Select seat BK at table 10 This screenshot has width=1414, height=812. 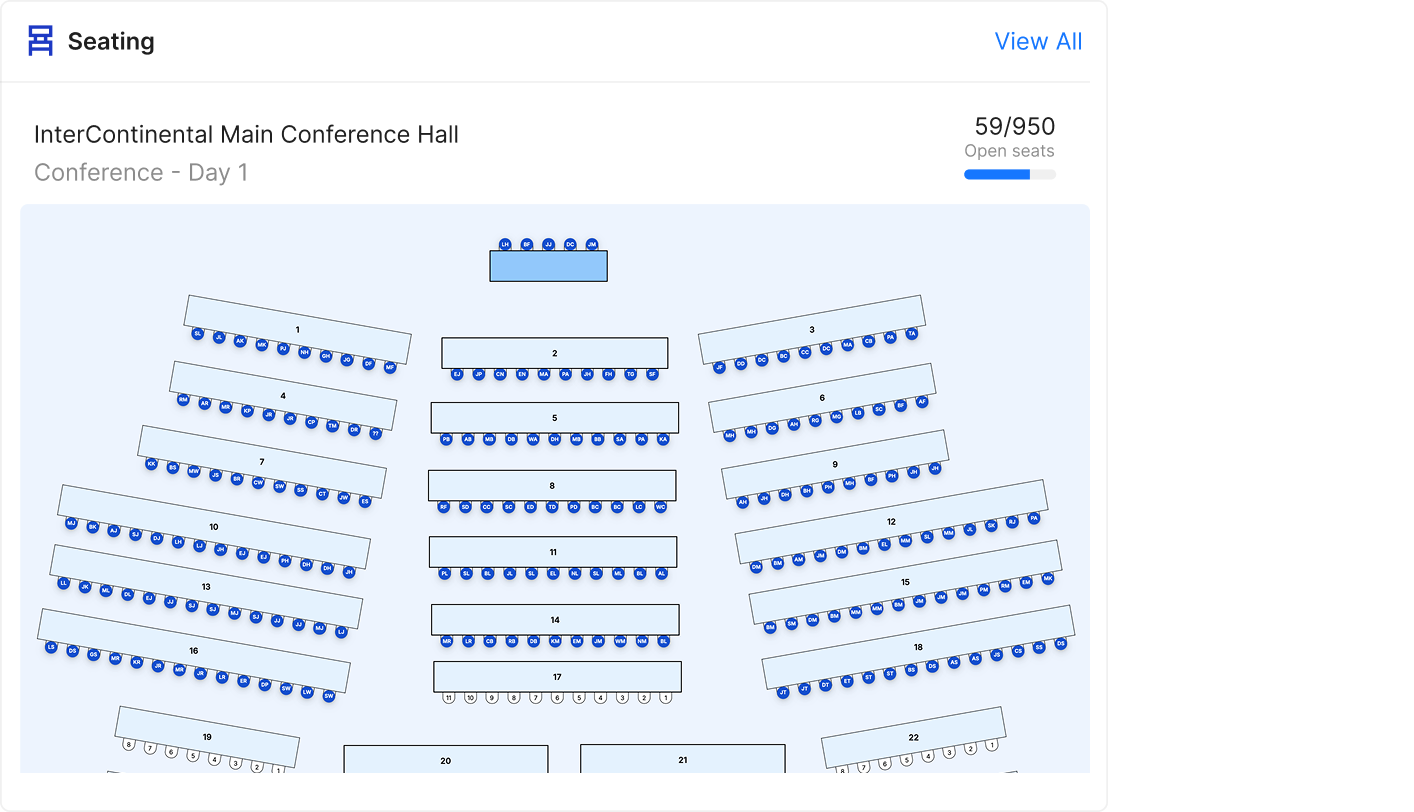pos(93,527)
